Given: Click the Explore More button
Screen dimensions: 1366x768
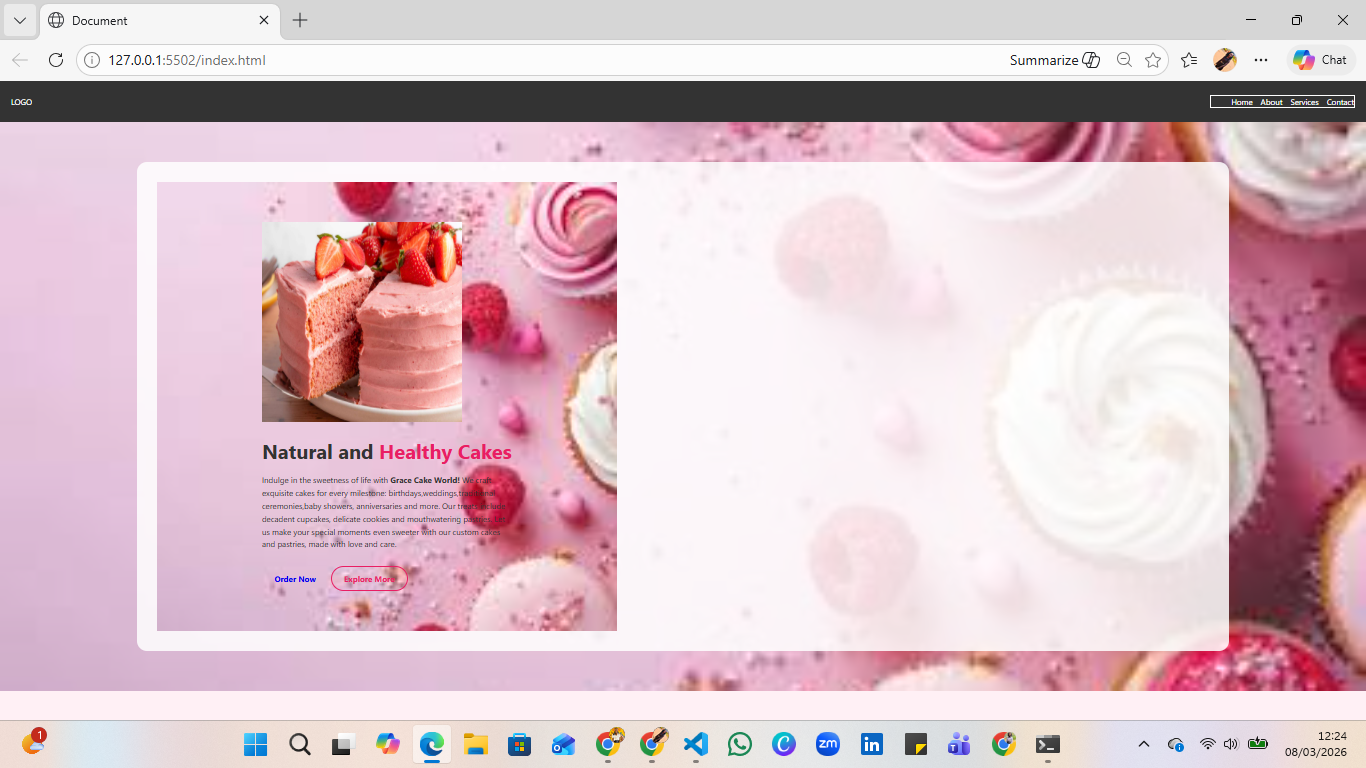Looking at the screenshot, I should (x=369, y=579).
